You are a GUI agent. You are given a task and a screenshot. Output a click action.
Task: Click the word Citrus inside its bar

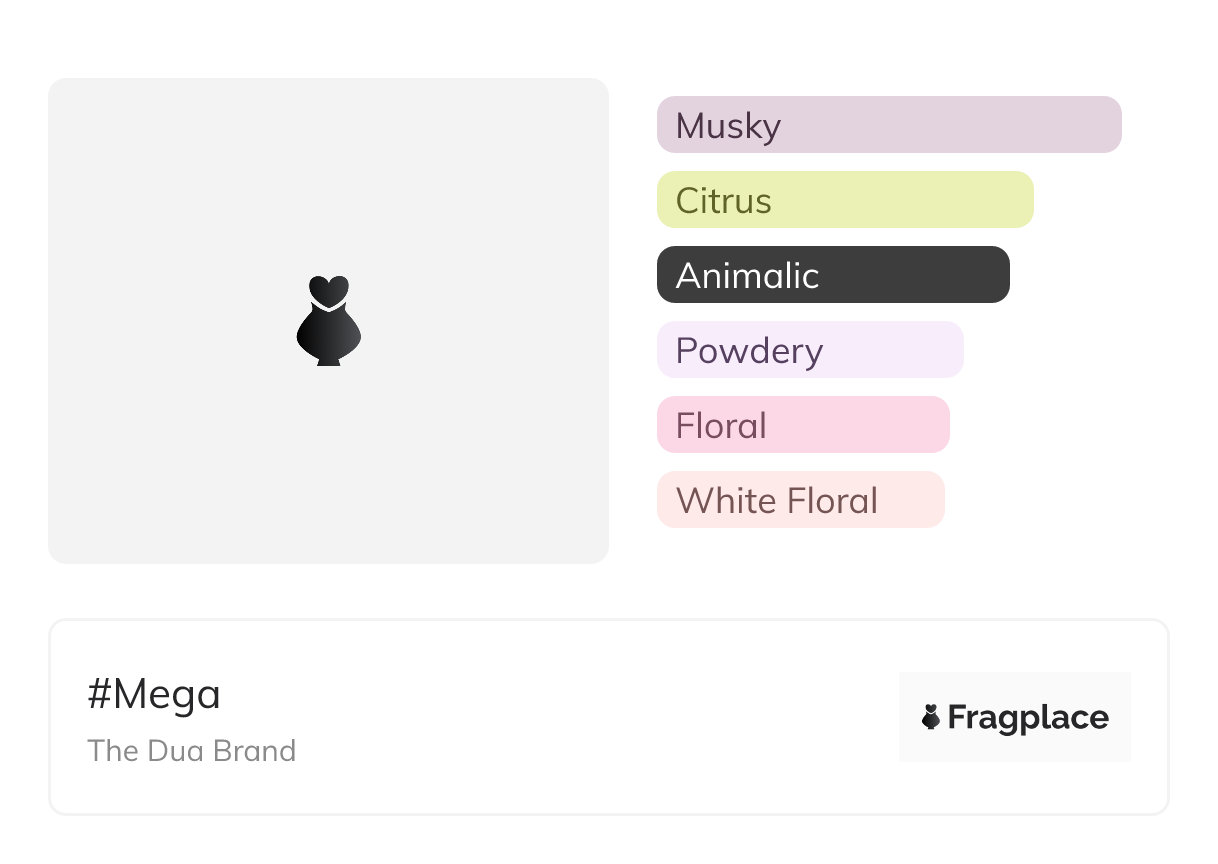(x=724, y=201)
